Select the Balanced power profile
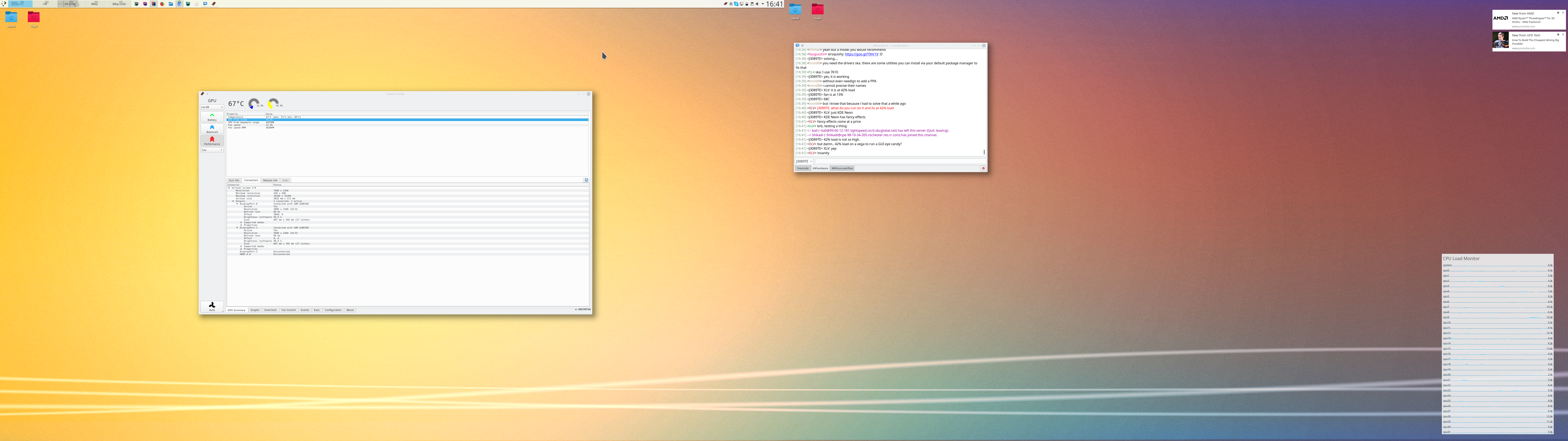Screen dimensions: 1568x441 [x=212, y=129]
